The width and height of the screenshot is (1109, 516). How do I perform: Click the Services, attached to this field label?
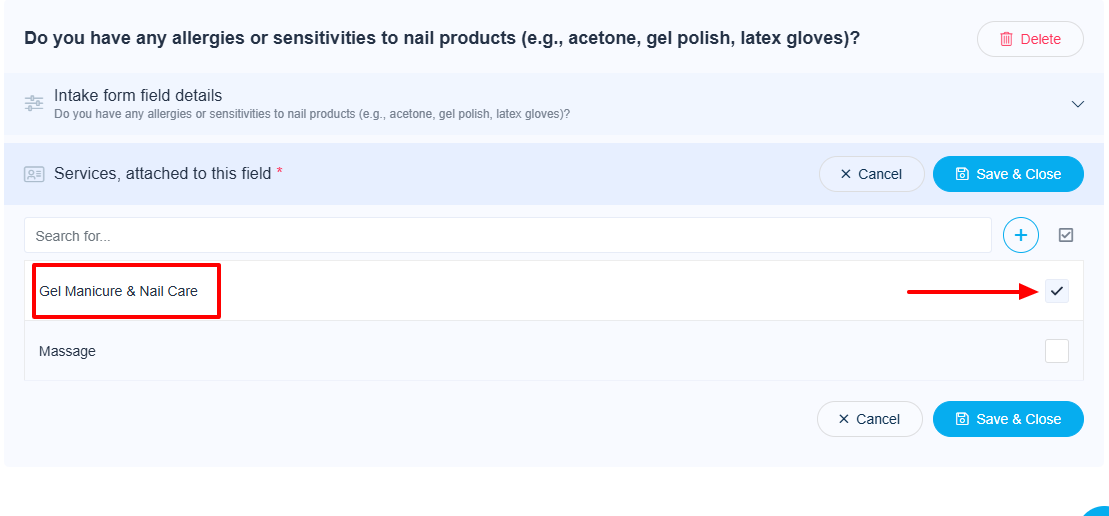pyautogui.click(x=162, y=173)
